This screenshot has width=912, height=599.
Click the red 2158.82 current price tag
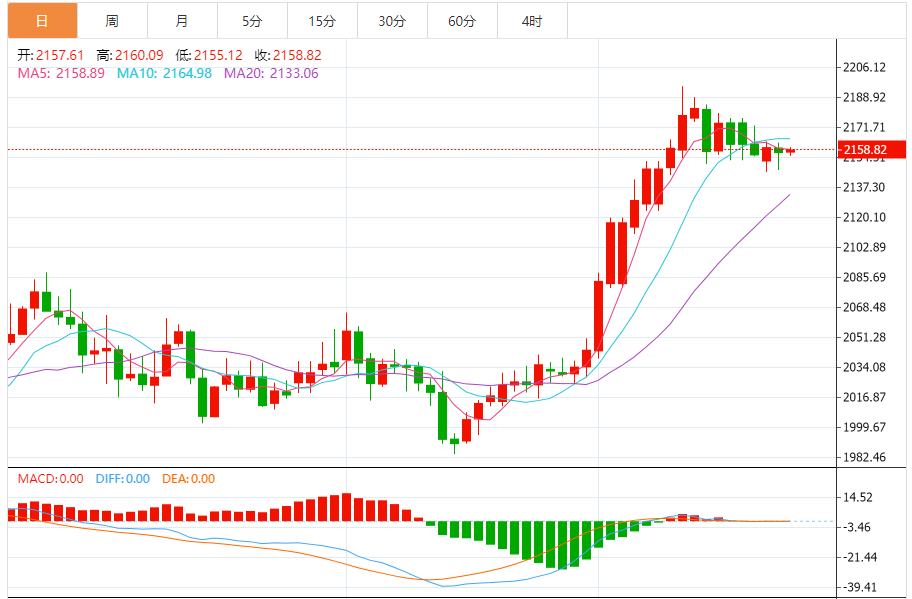(871, 149)
